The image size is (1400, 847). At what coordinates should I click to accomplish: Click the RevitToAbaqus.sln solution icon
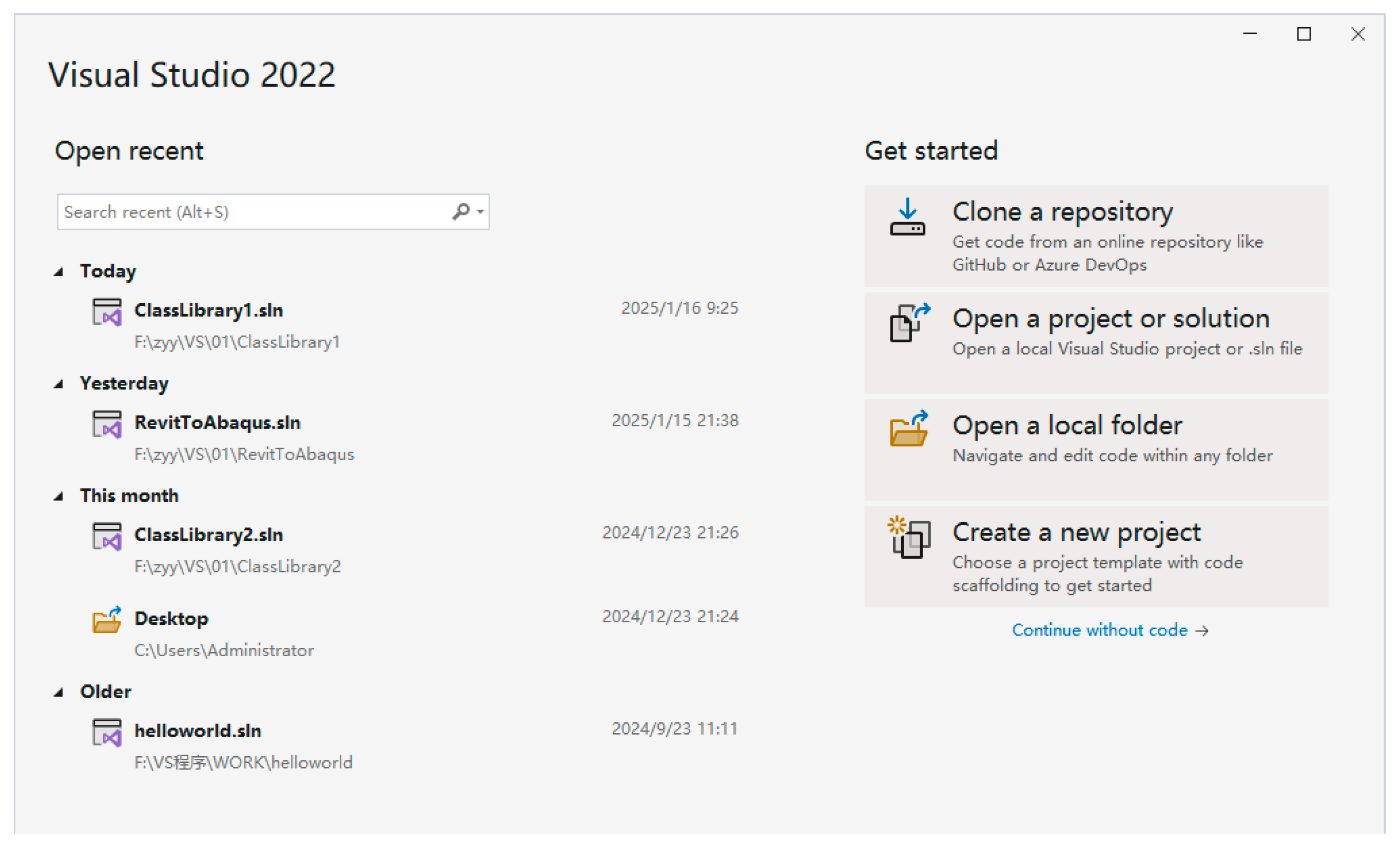(107, 424)
